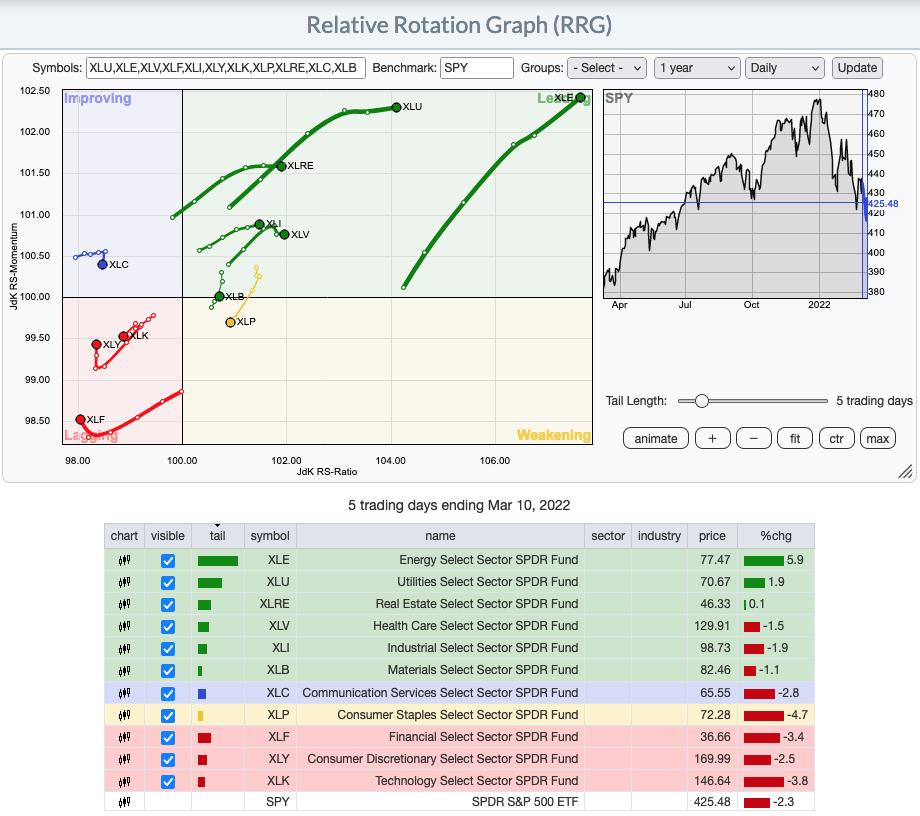920x816 pixels.
Task: Click the XLE tail length bar
Action: [x=218, y=561]
